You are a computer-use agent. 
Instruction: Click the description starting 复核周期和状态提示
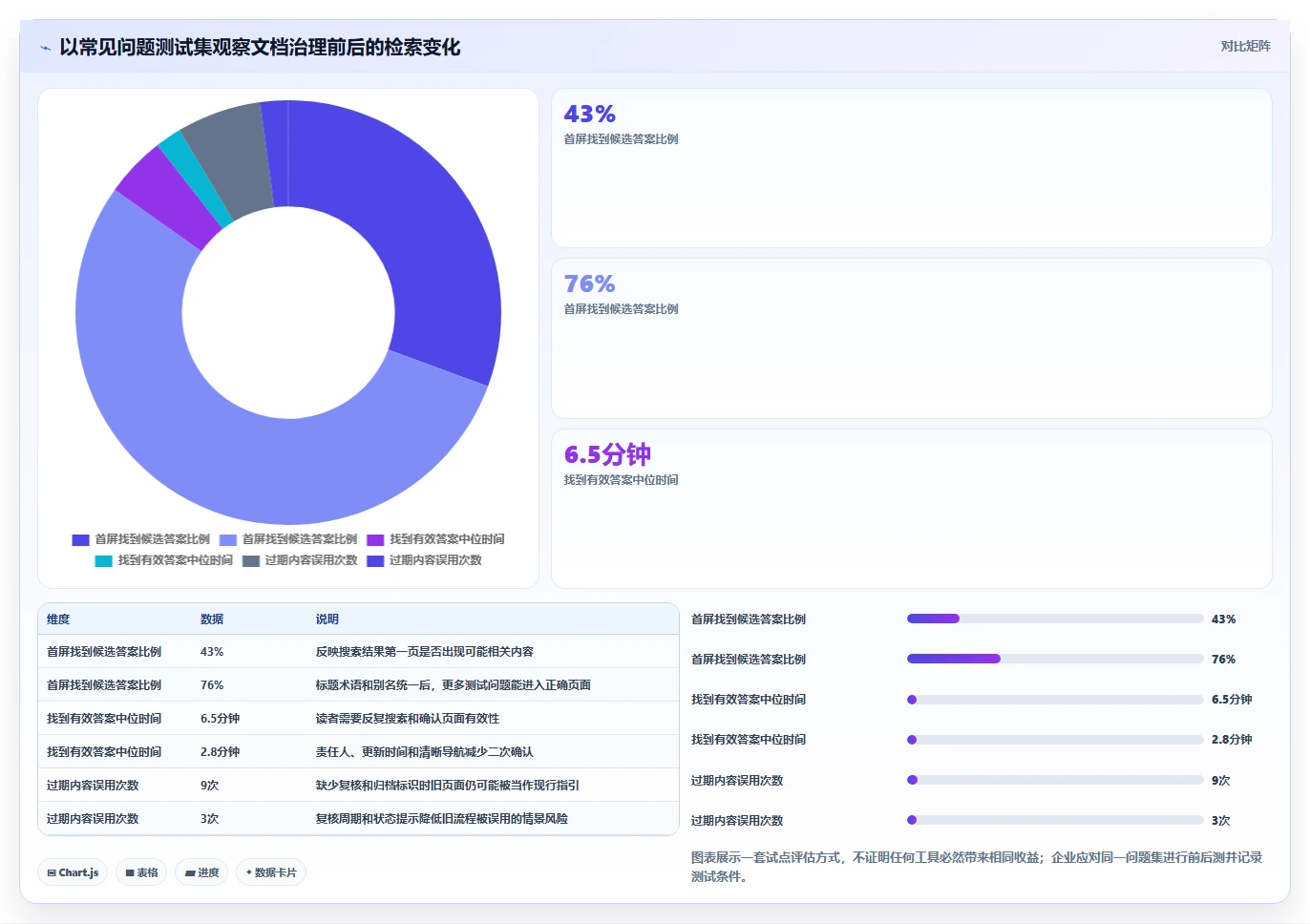(x=442, y=819)
